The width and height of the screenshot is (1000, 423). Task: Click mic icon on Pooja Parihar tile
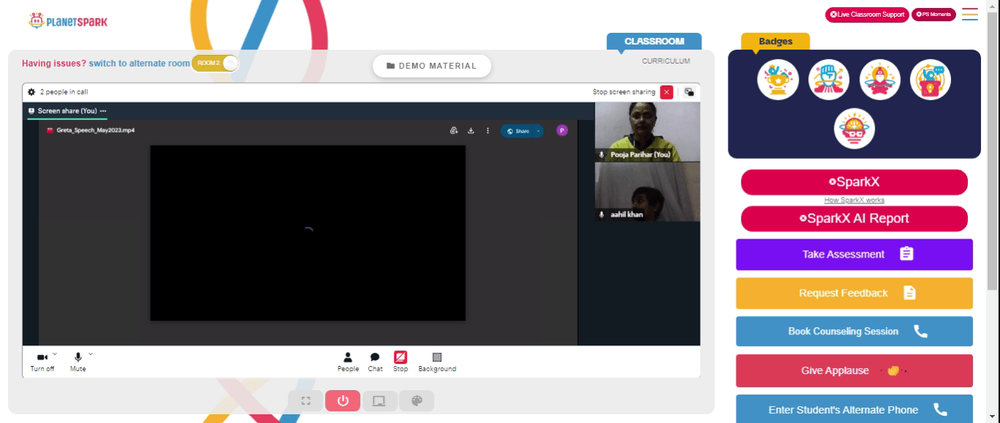(x=601, y=155)
